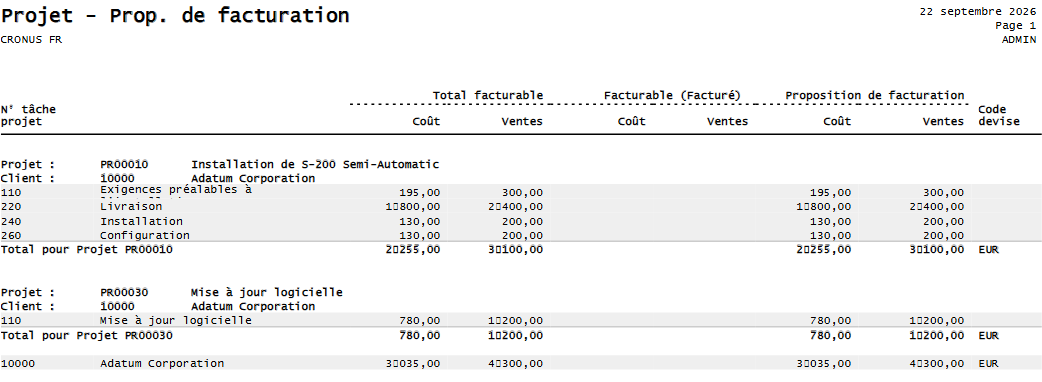The image size is (1042, 382).
Task: Select the "Total facturable" column group header
Action: pos(488,96)
